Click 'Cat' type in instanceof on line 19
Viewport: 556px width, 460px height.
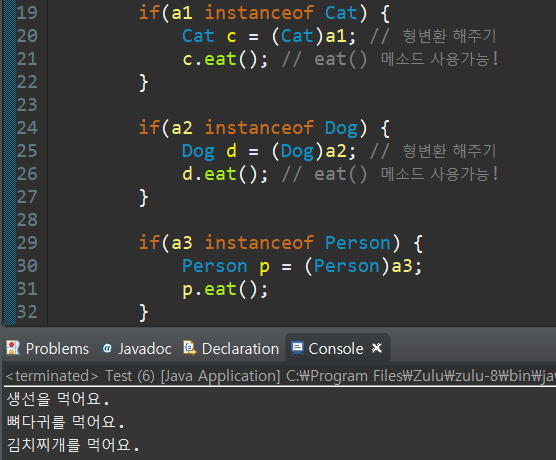pos(341,13)
